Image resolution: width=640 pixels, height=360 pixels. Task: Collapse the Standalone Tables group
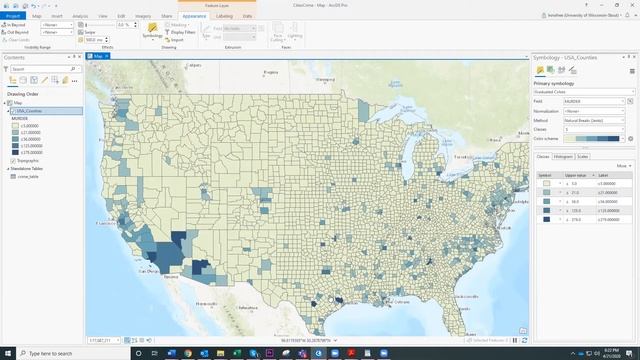(8, 169)
